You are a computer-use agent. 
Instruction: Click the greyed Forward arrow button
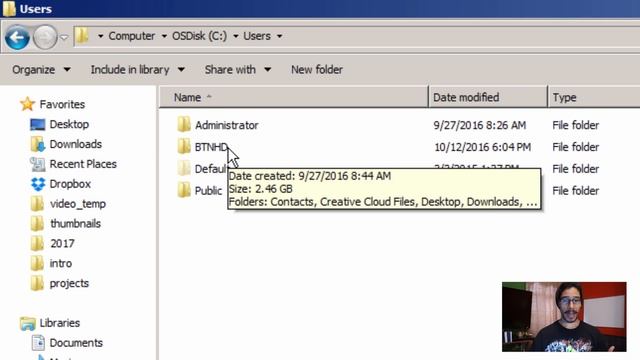[x=44, y=37]
